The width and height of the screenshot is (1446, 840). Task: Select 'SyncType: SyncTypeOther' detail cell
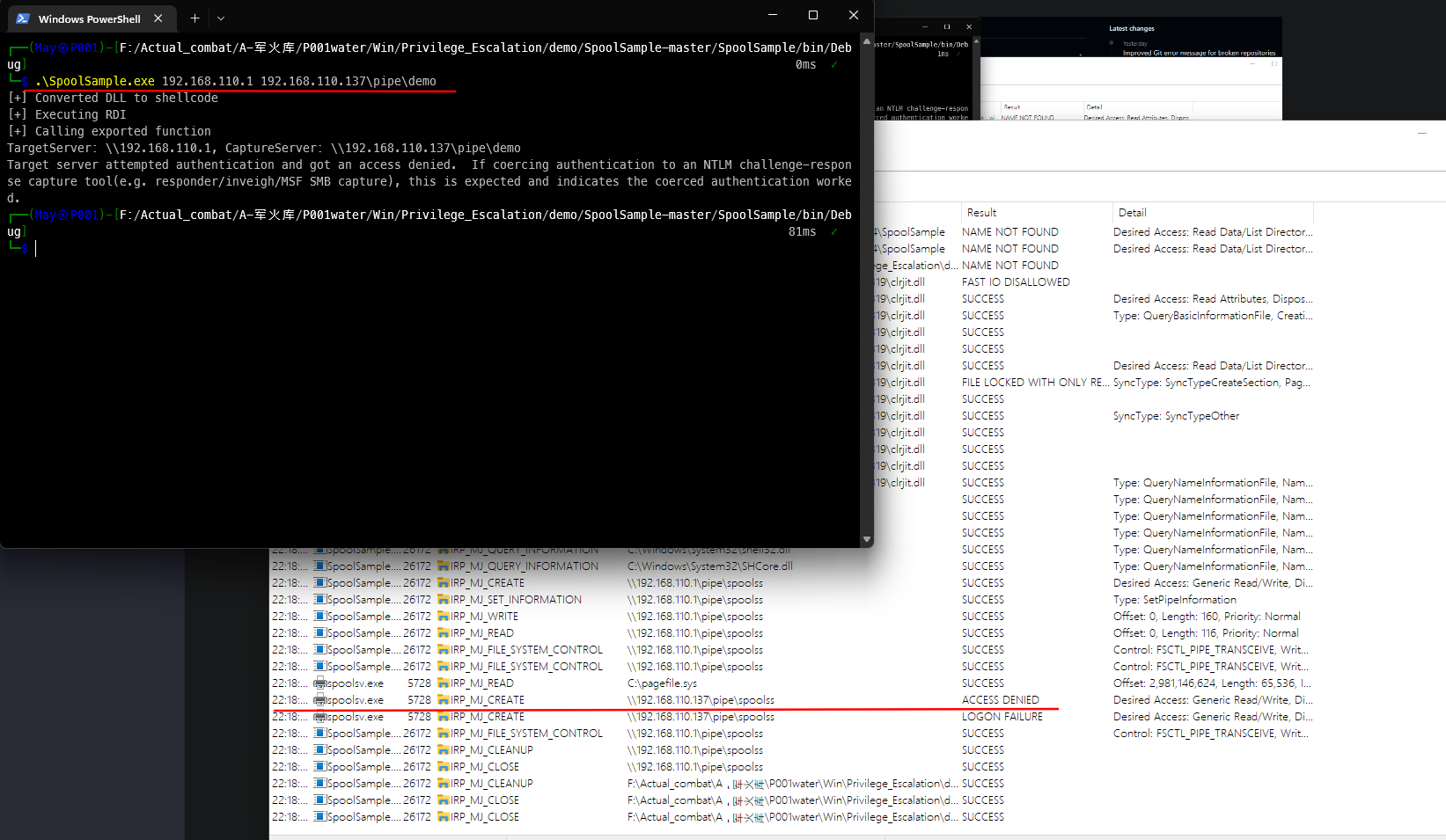[x=1176, y=416]
